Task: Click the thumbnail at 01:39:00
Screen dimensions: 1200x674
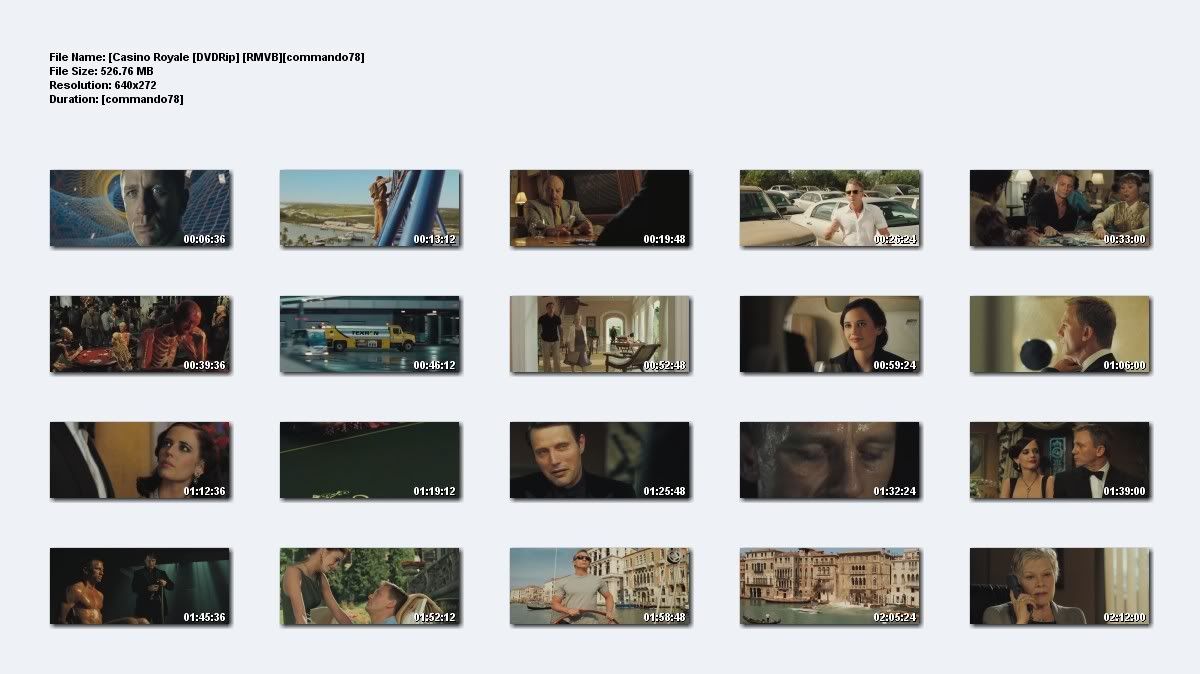Action: coord(1060,460)
